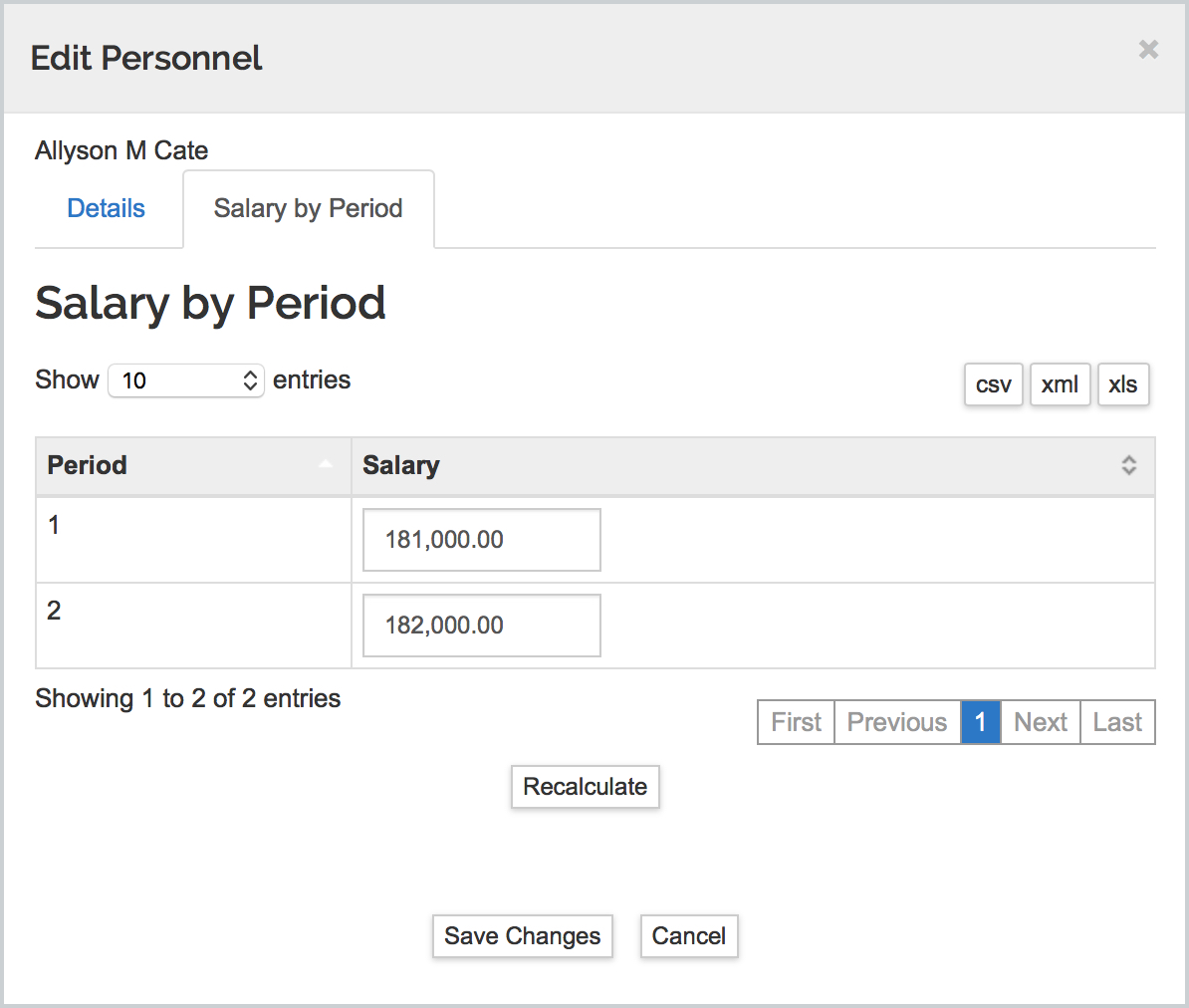Click the name Allyson M Cate

(121, 150)
